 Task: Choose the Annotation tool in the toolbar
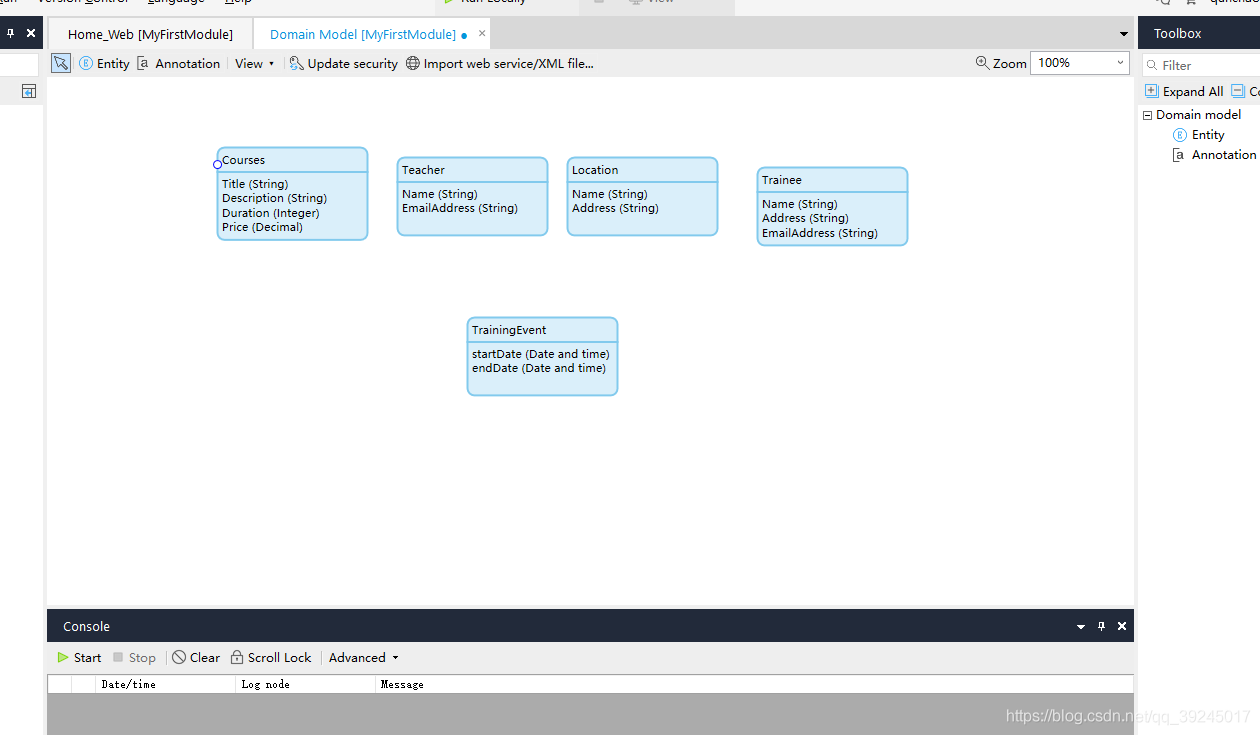click(x=178, y=63)
